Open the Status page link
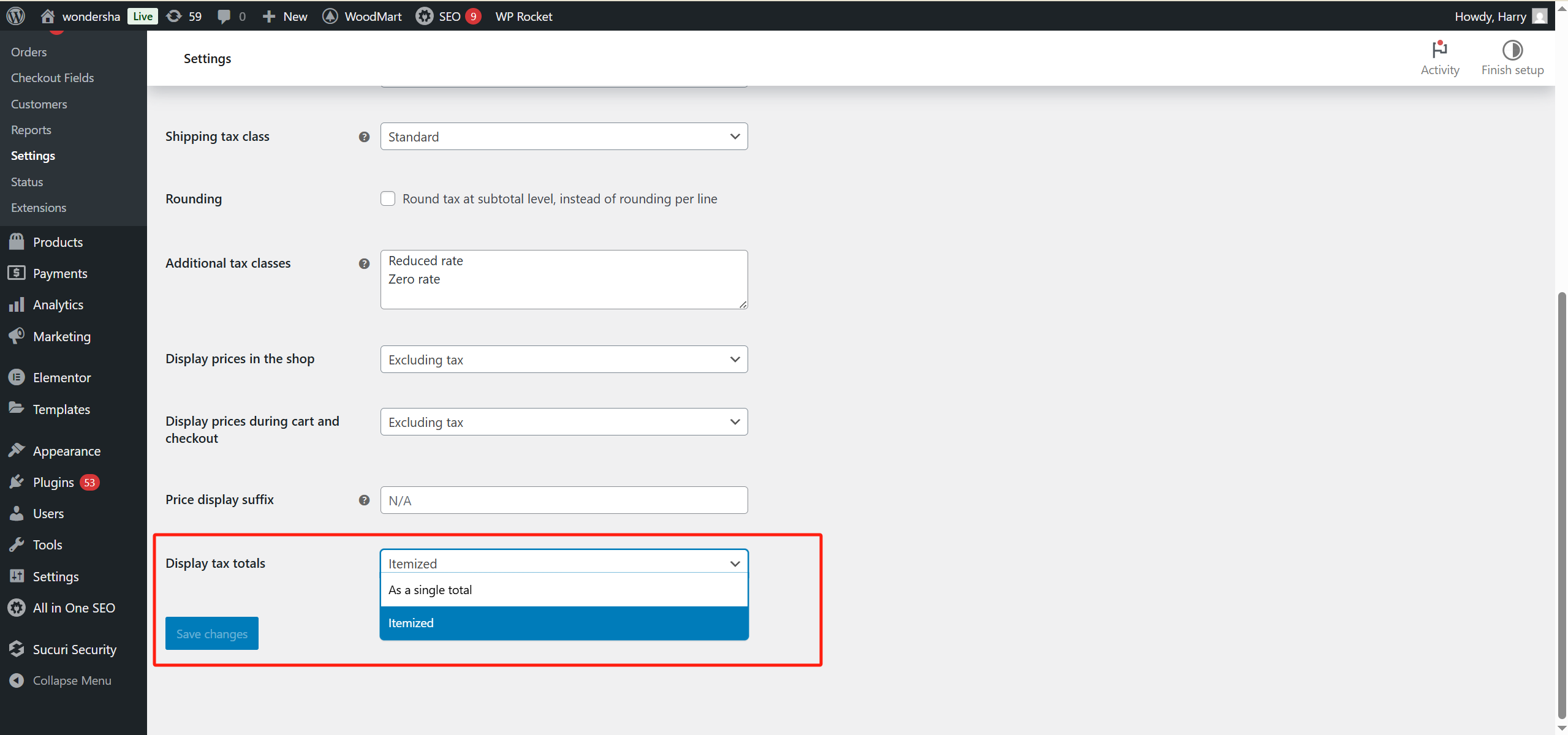Viewport: 1568px width, 735px height. tap(26, 181)
